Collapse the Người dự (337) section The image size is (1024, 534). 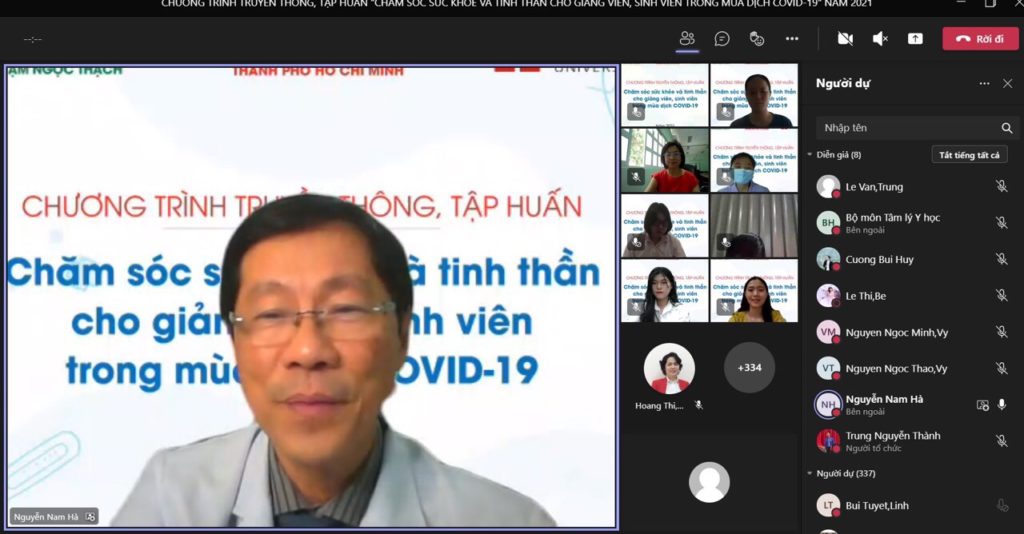click(810, 473)
